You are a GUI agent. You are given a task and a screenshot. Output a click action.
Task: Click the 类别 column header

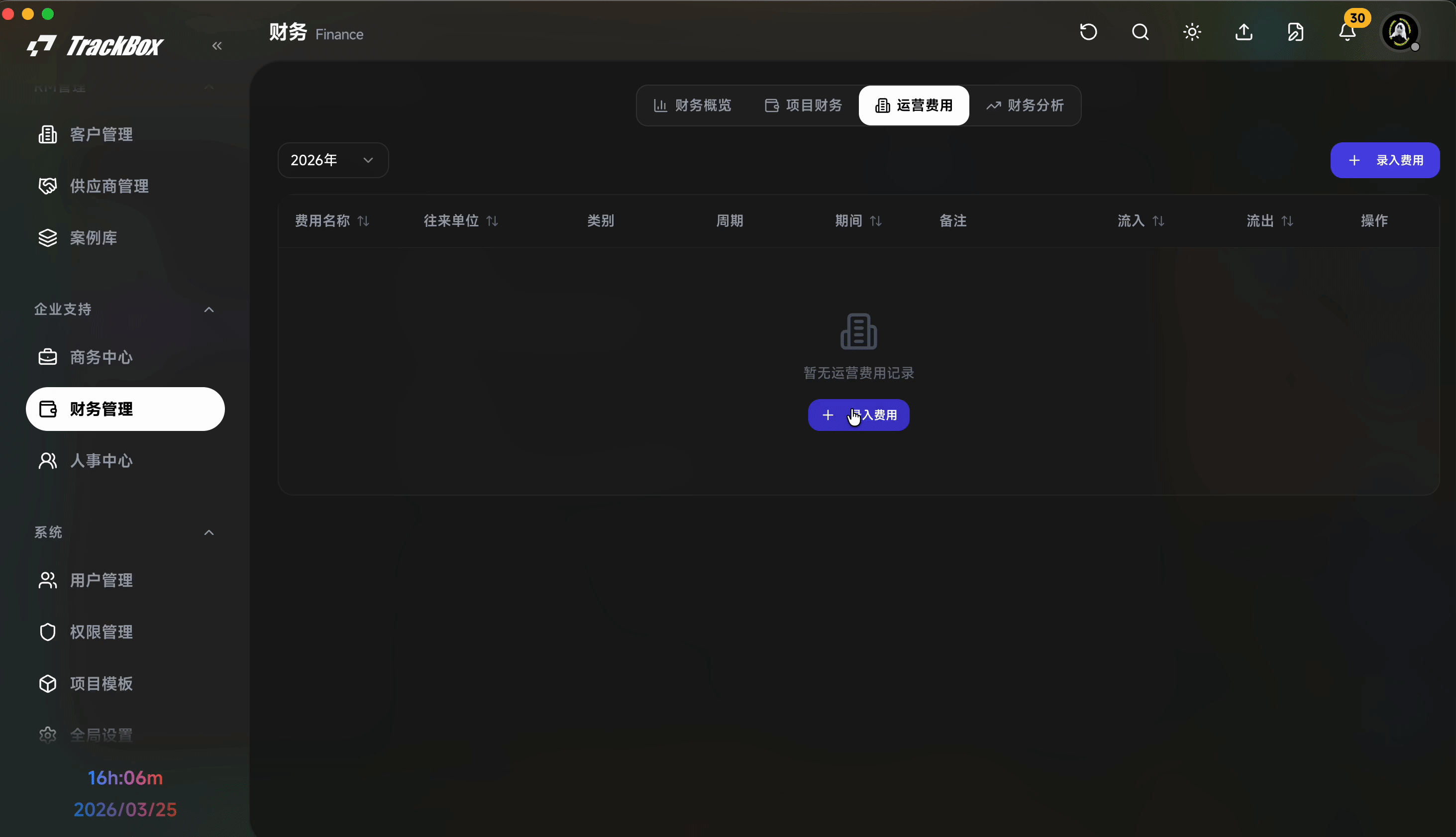[601, 221]
